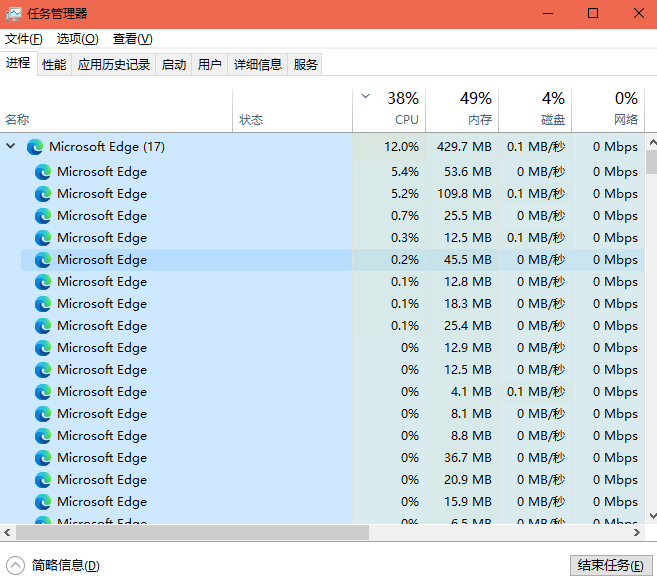The height and width of the screenshot is (582, 657).
Task: Click the Task Manager title bar icon
Action: (13, 14)
